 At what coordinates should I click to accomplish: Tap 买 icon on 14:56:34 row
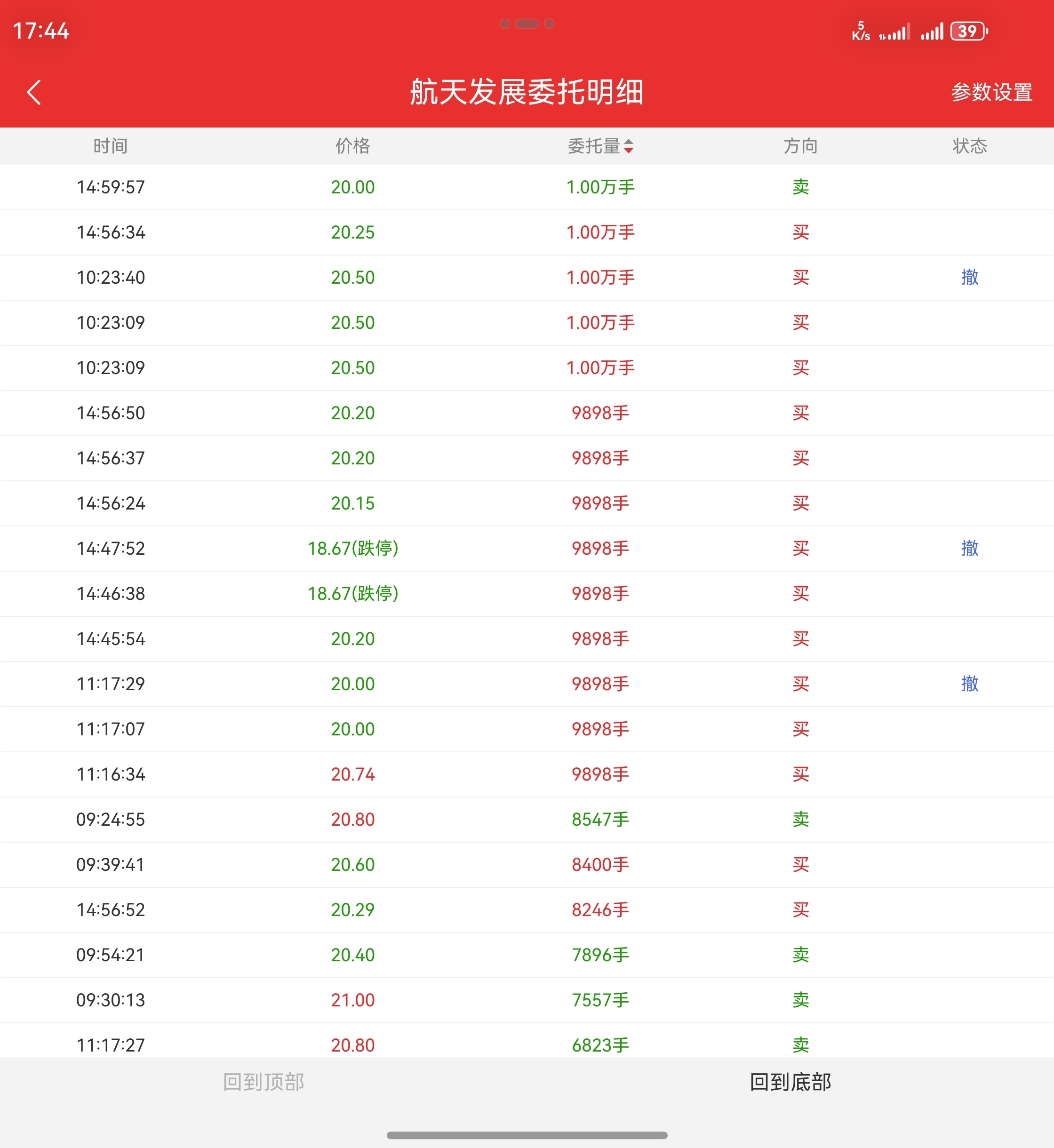[800, 232]
